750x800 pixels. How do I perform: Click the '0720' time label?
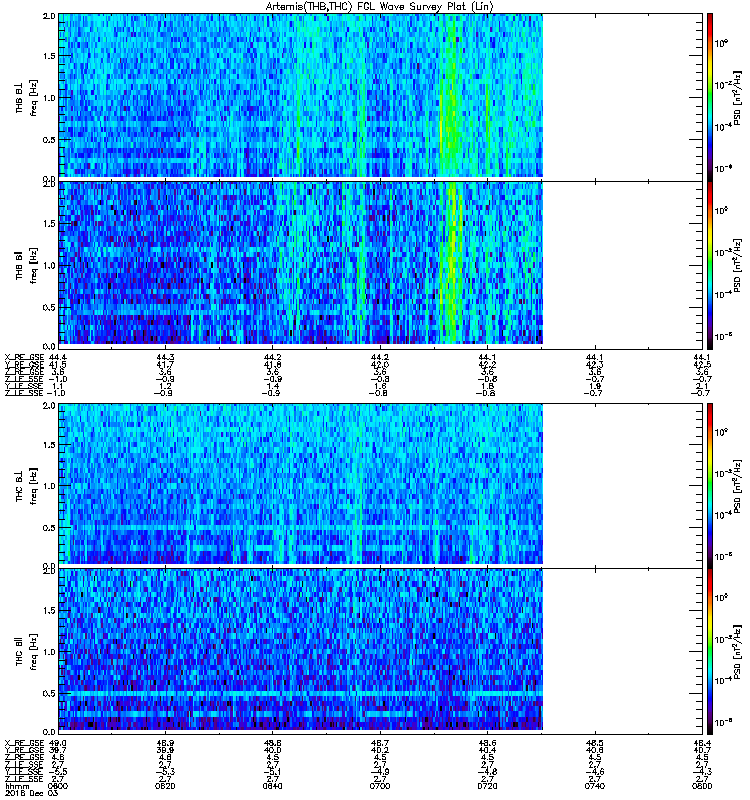(x=488, y=786)
